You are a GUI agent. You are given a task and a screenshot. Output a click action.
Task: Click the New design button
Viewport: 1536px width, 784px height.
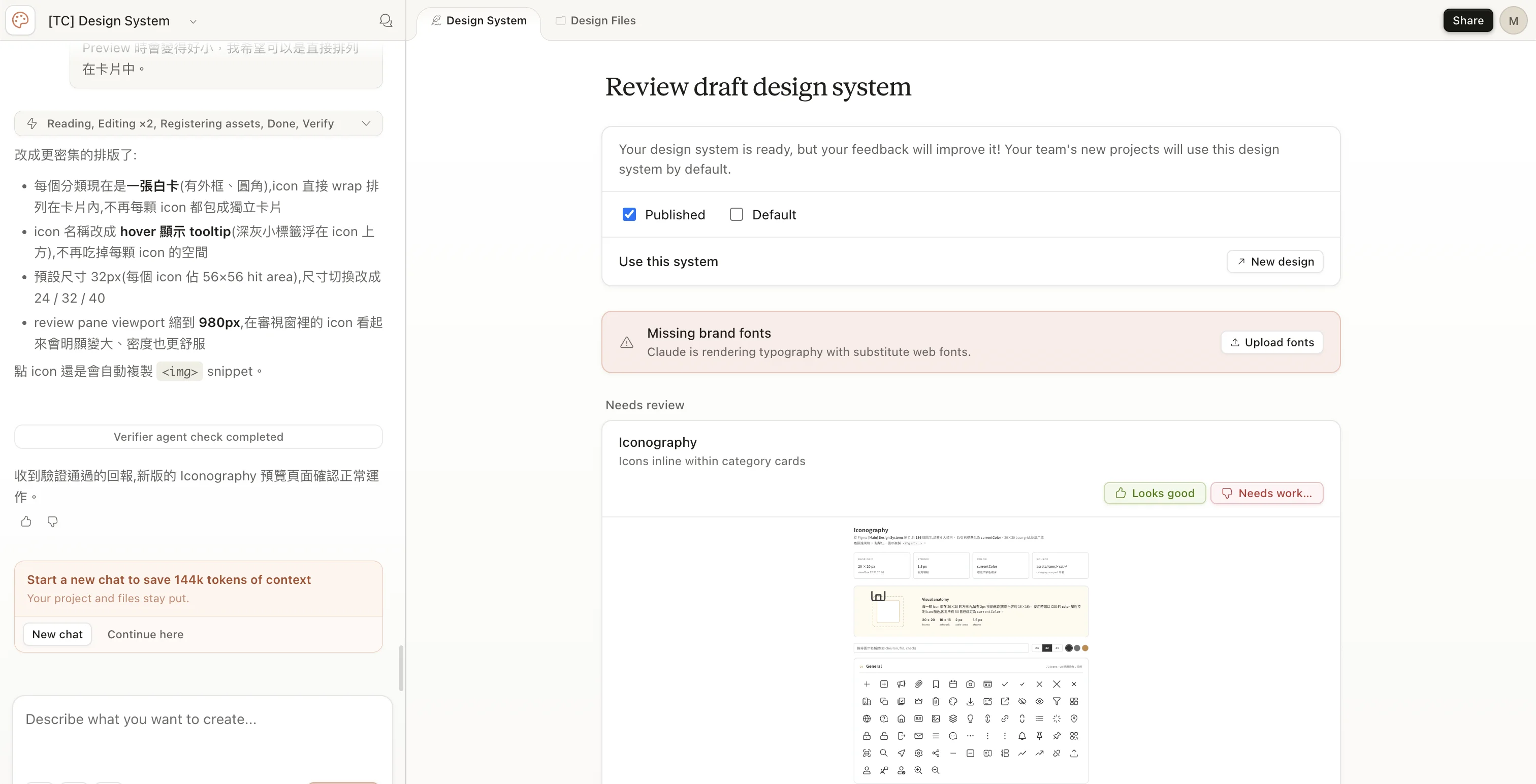[1275, 262]
